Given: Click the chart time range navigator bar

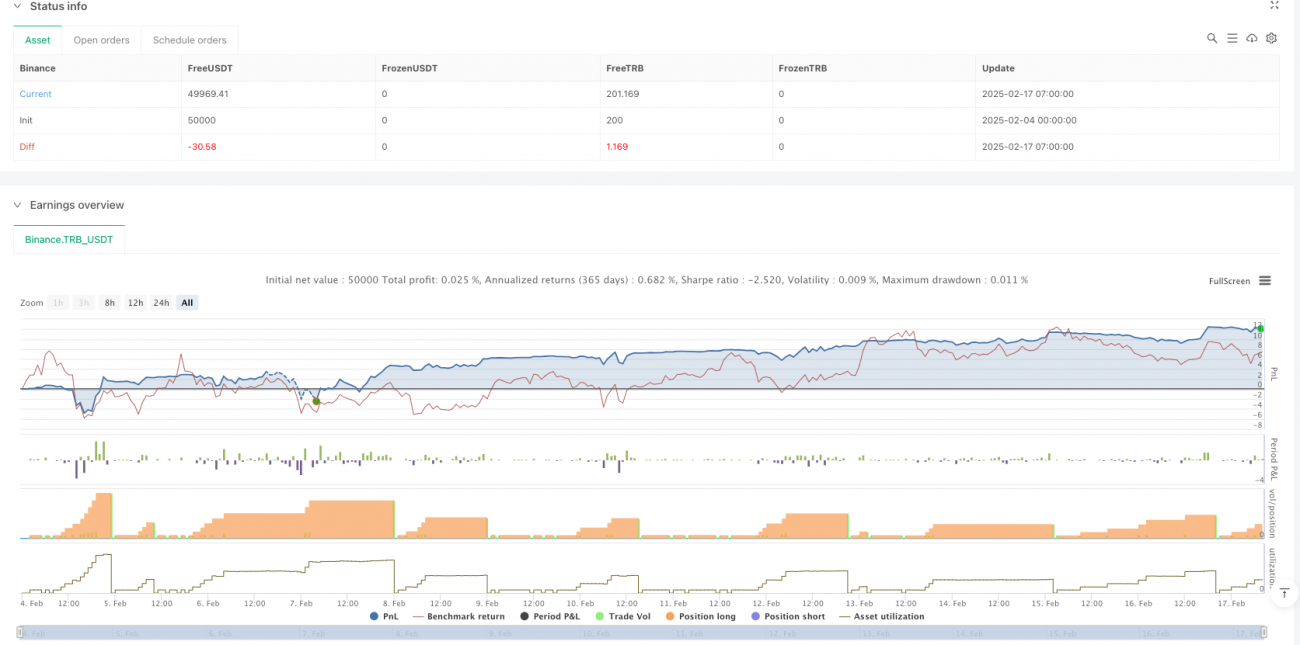Looking at the screenshot, I should tap(640, 632).
